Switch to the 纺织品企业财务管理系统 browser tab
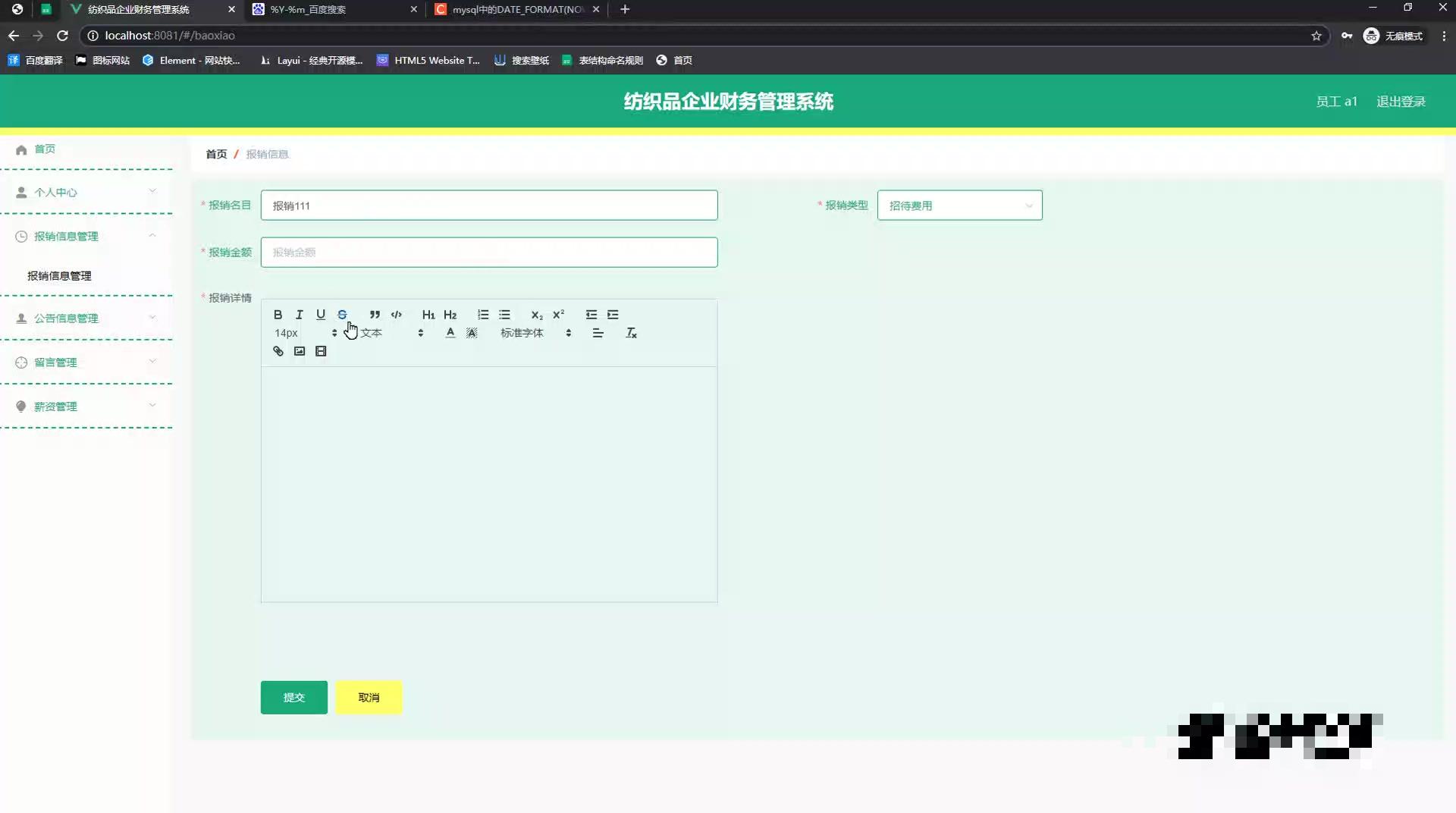 (x=152, y=10)
